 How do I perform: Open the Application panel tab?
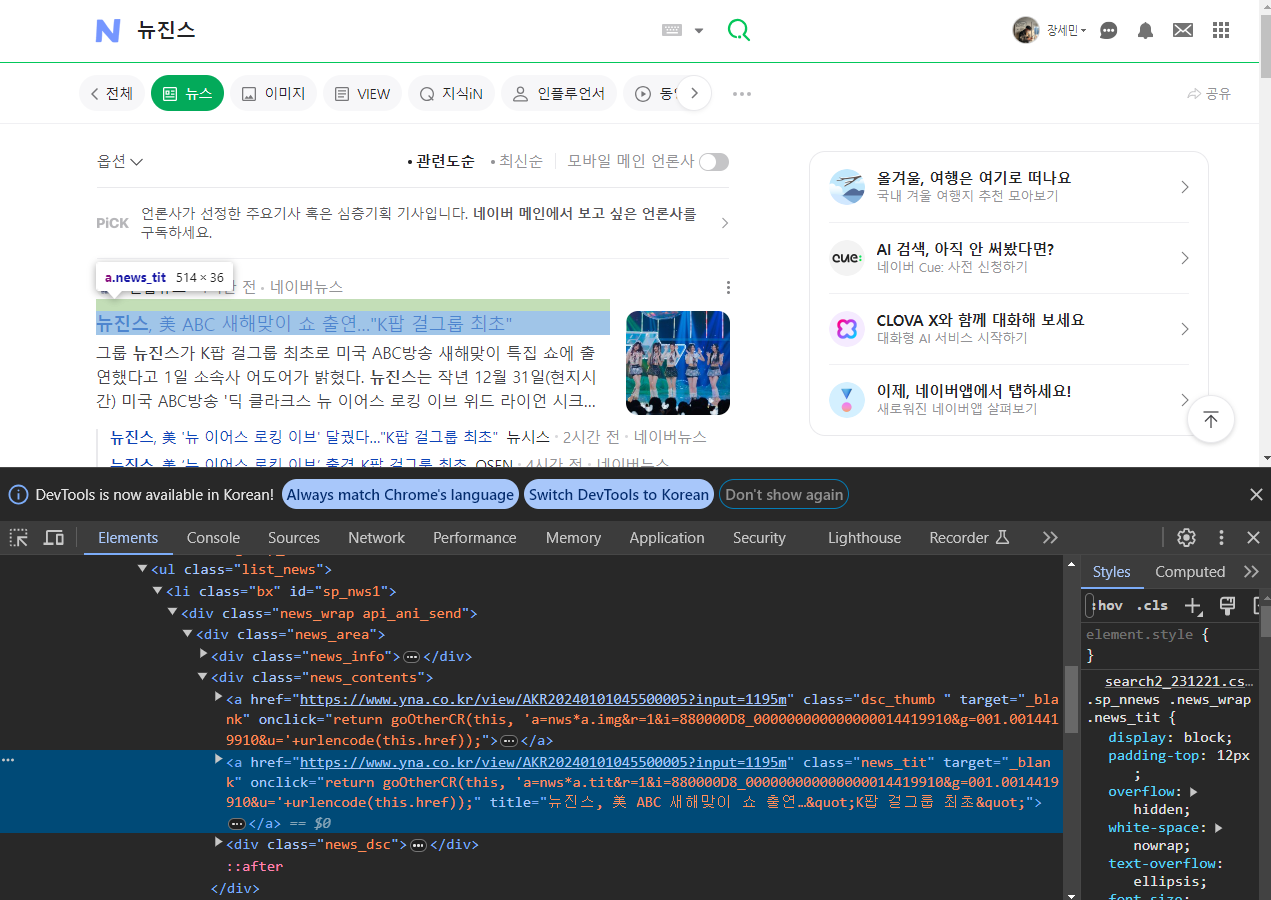point(667,538)
